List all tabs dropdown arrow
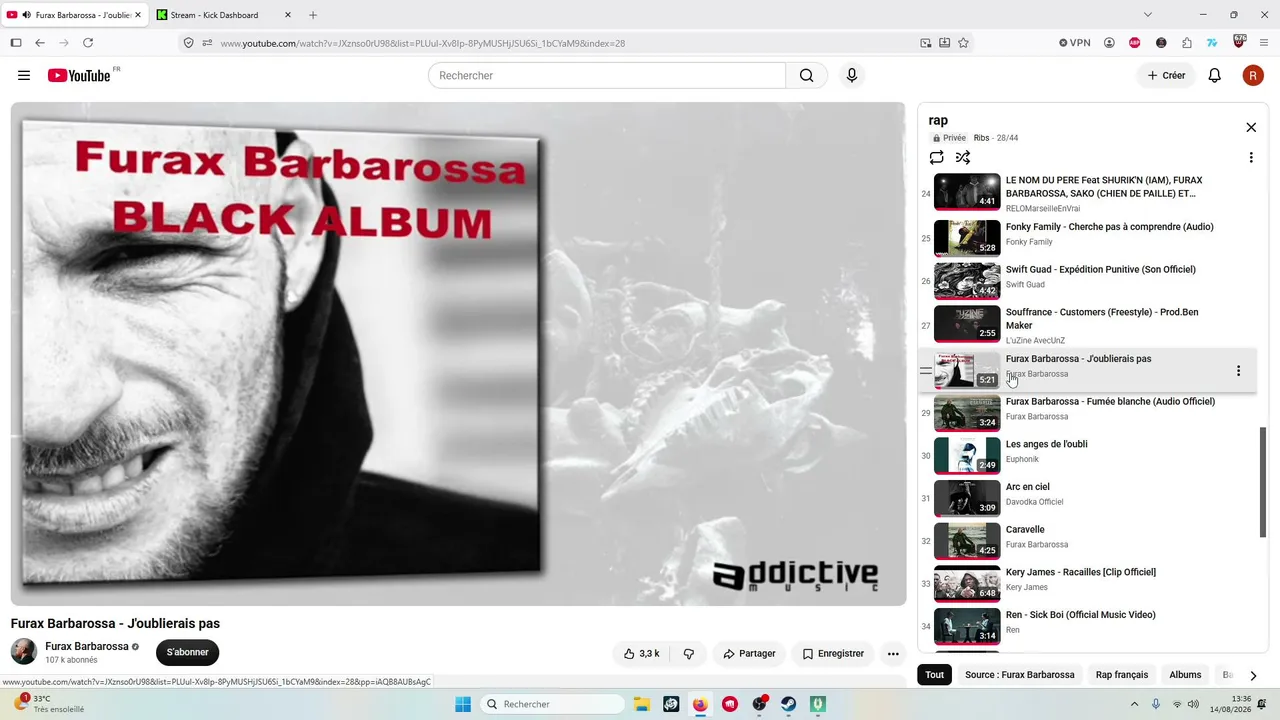Image resolution: width=1280 pixels, height=720 pixels. 1148,15
